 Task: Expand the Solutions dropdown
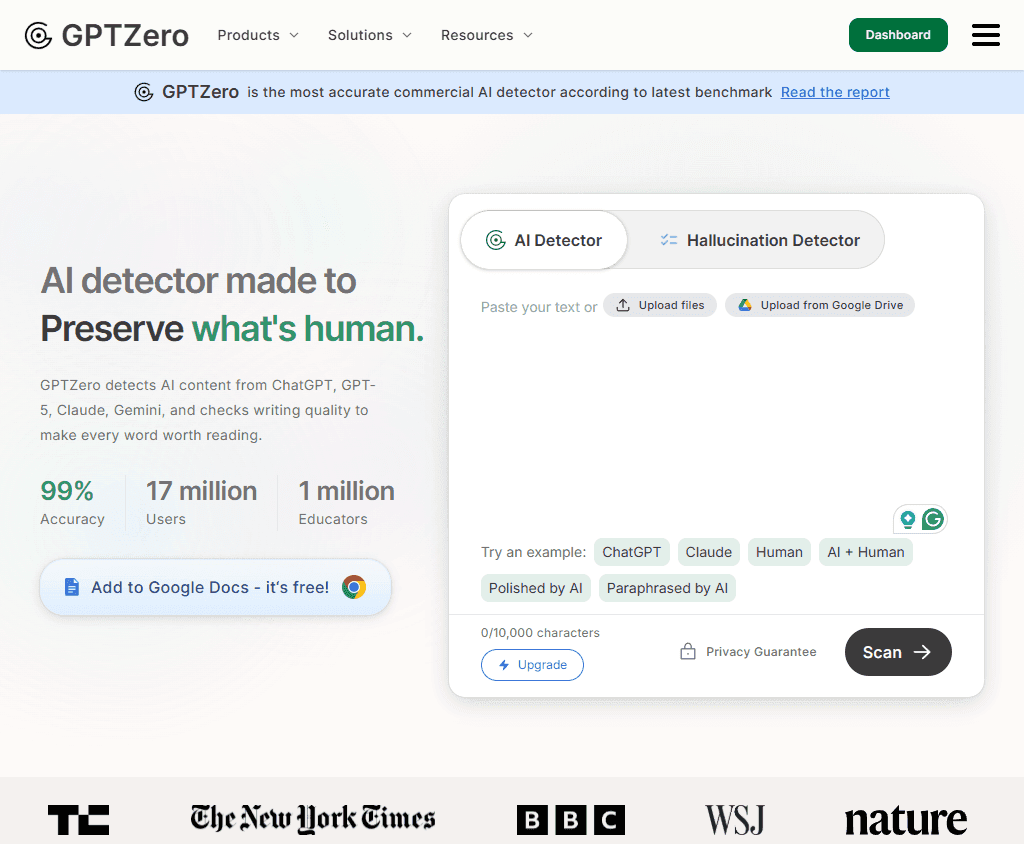pyautogui.click(x=370, y=35)
